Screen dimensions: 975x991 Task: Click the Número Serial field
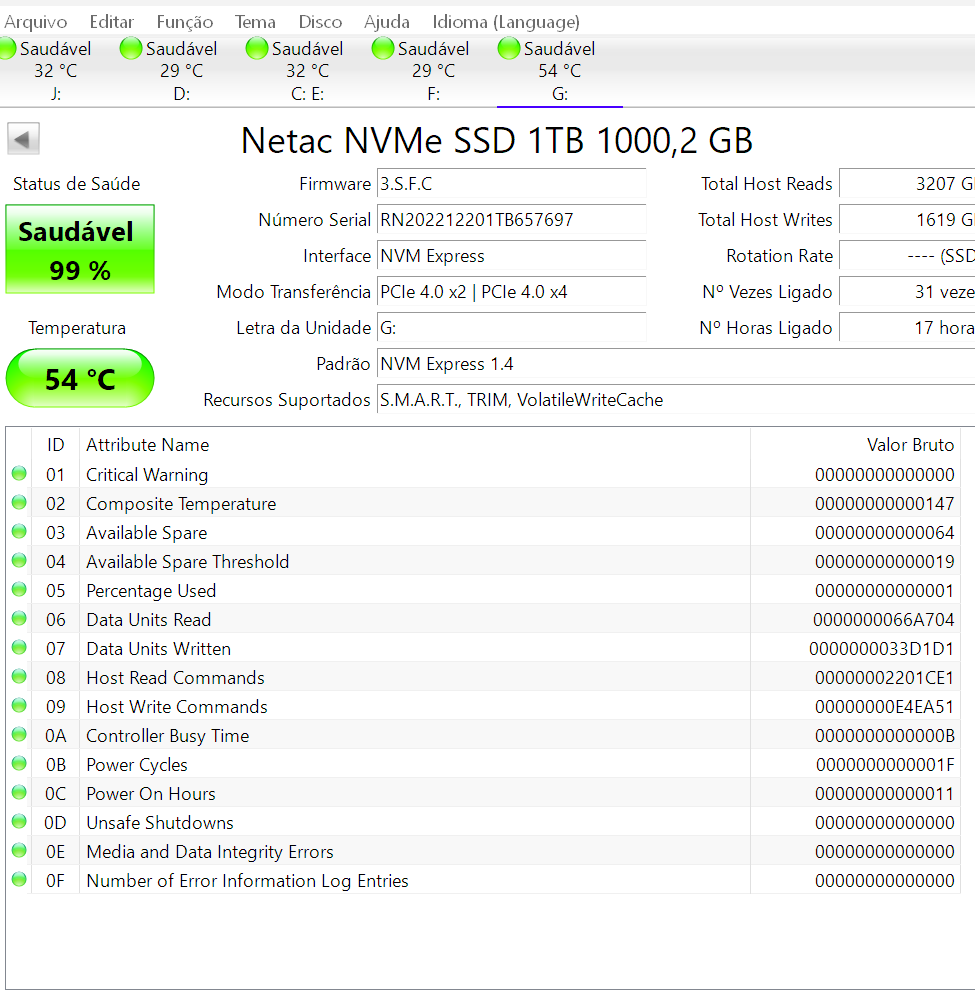tap(511, 220)
